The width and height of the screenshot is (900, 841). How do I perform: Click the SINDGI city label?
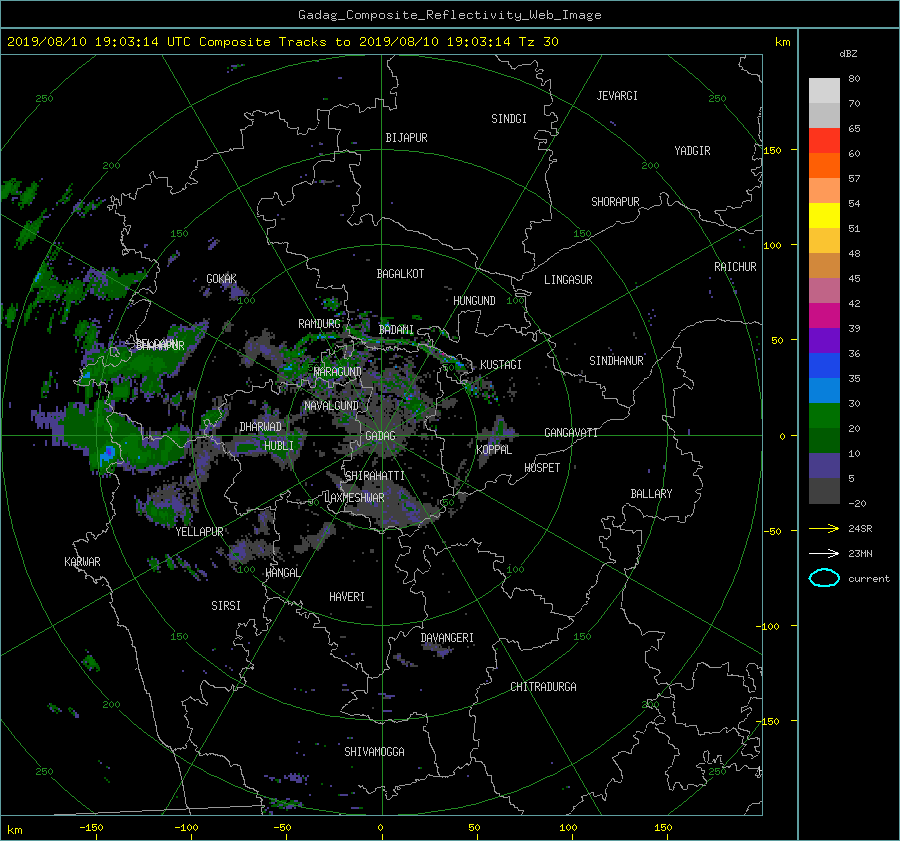pos(509,119)
